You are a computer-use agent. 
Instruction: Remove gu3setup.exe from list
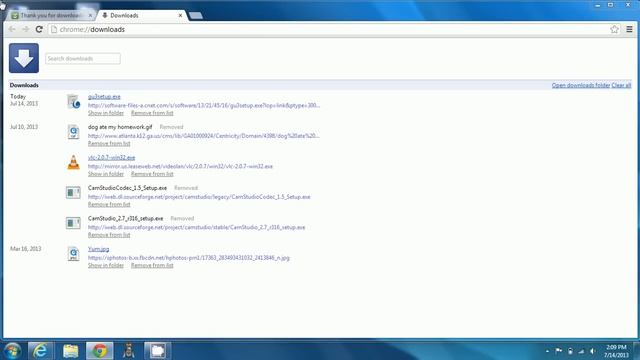pyautogui.click(x=152, y=113)
